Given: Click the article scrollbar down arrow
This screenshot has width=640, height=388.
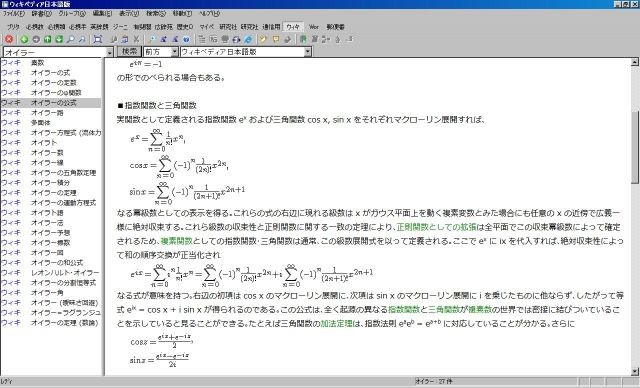Looking at the screenshot, I should click(635, 371).
